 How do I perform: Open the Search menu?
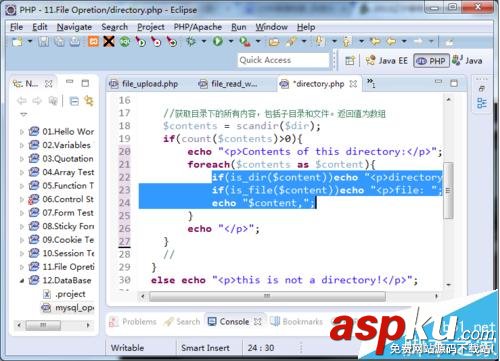(114, 27)
